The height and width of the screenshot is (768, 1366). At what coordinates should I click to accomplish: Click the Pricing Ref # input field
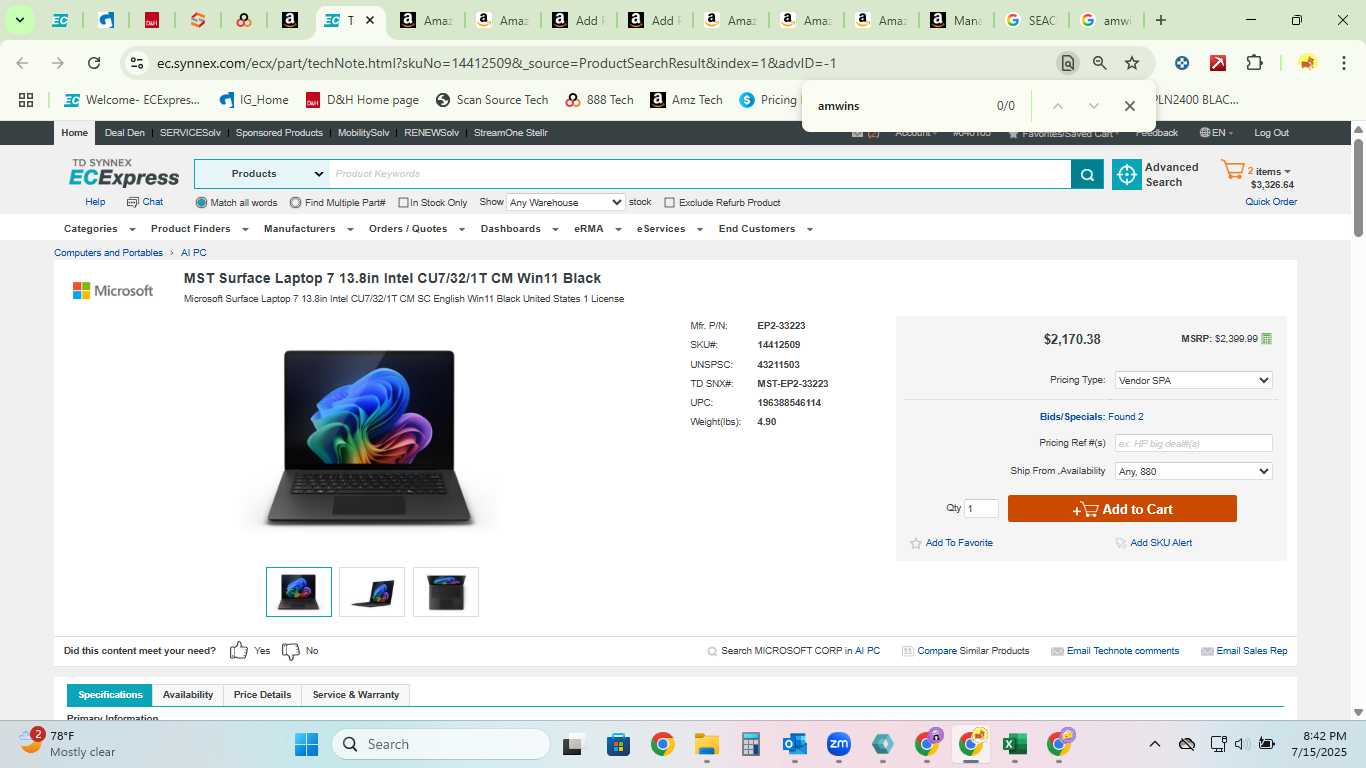tap(1193, 443)
